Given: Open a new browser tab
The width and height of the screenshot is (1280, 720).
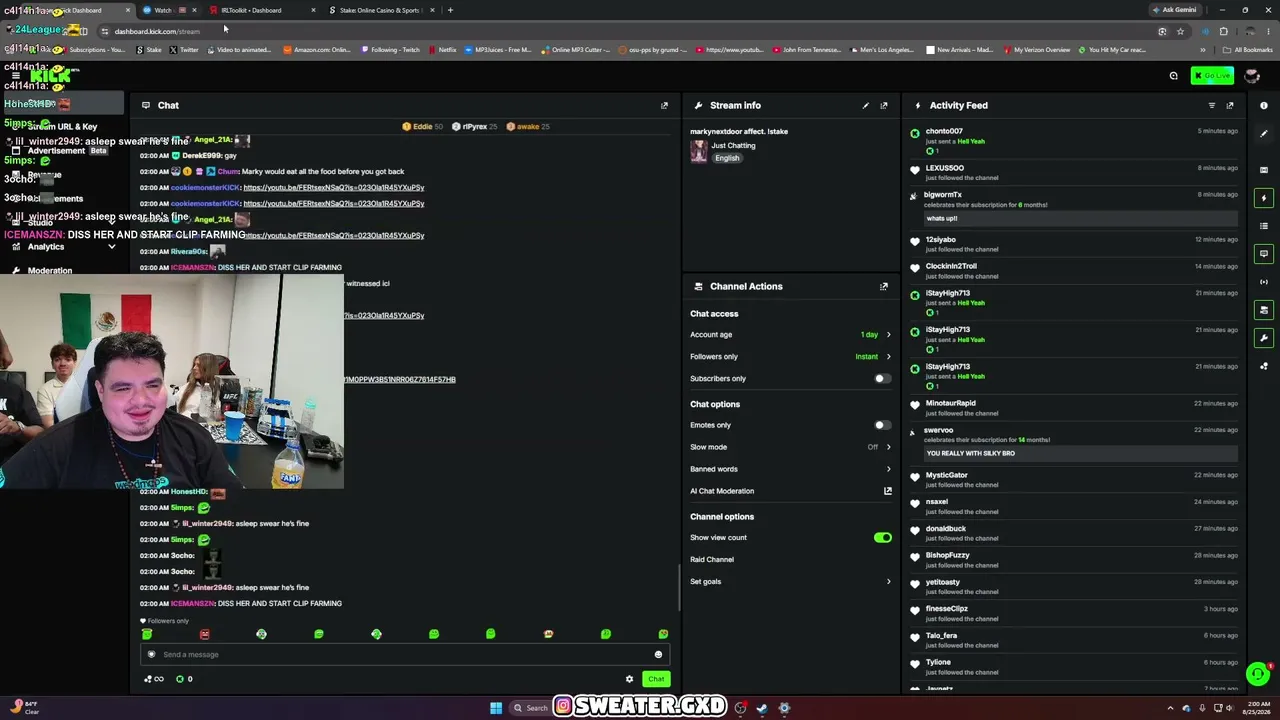Looking at the screenshot, I should point(450,10).
